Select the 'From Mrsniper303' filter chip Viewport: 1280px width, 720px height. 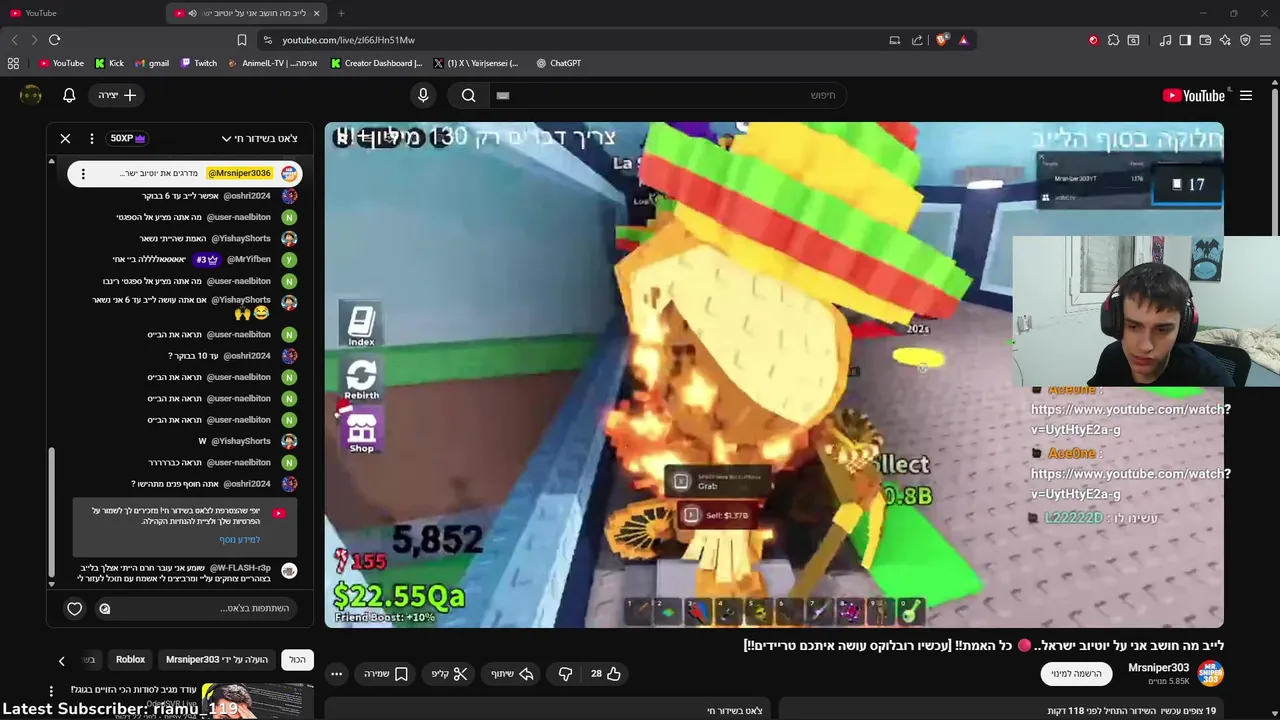pyautogui.click(x=217, y=660)
